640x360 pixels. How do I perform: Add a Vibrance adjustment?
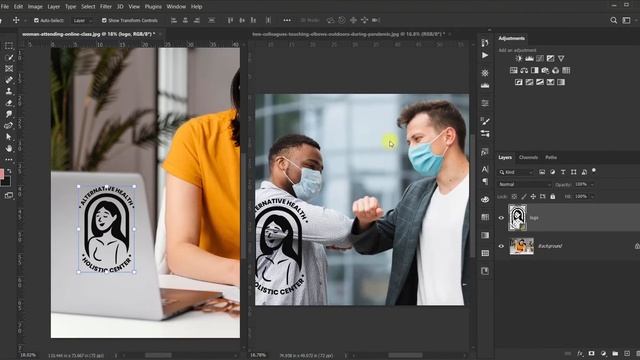click(561, 59)
